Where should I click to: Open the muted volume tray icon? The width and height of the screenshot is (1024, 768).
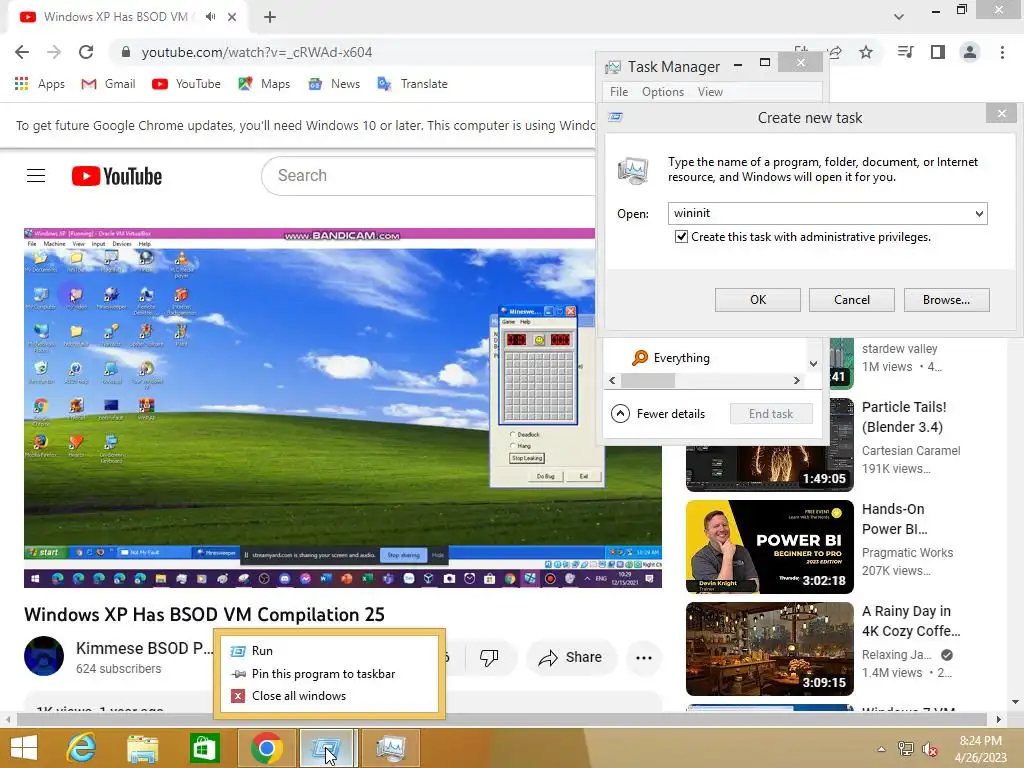click(x=930, y=749)
